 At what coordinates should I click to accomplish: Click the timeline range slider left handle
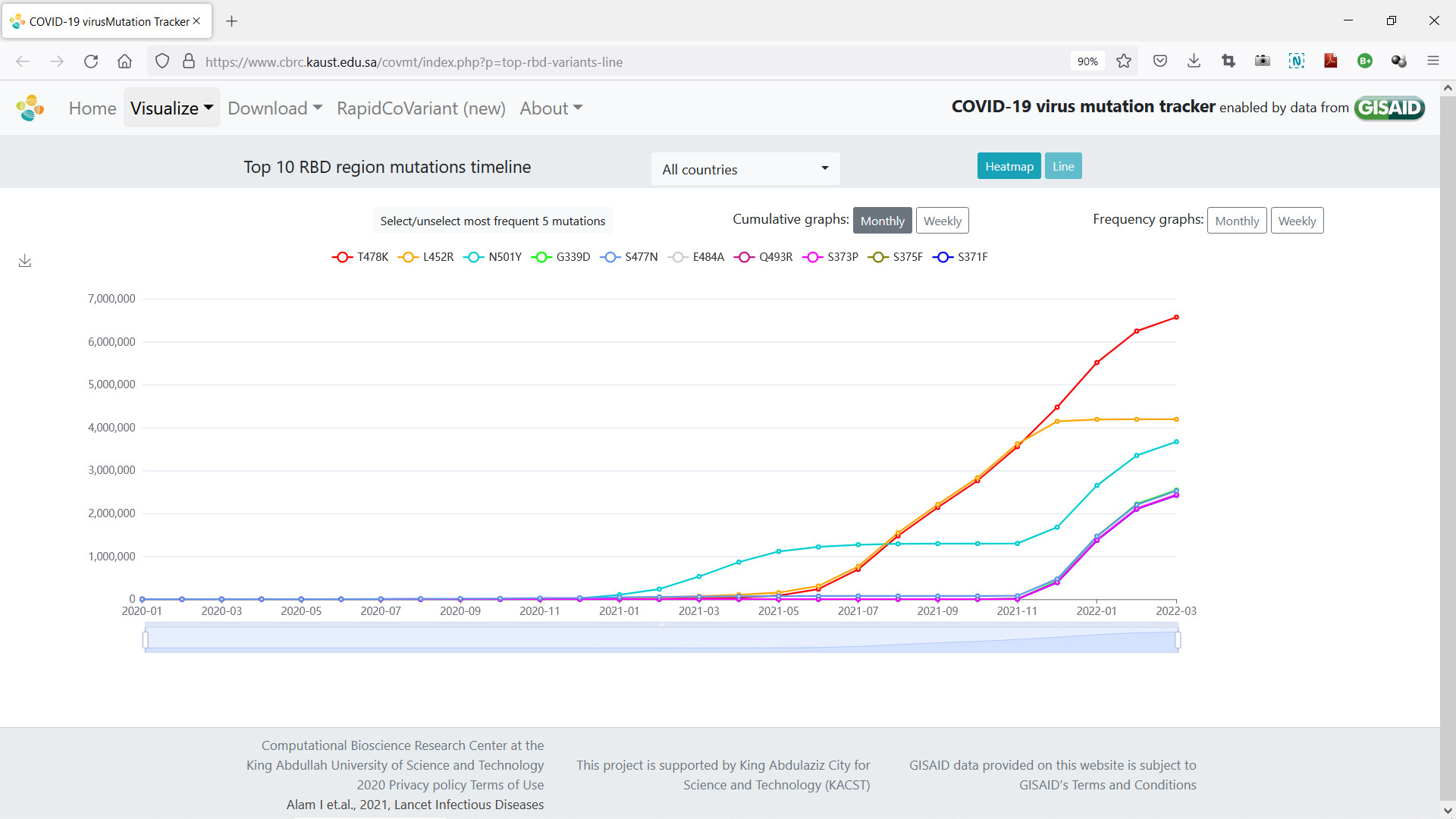146,640
